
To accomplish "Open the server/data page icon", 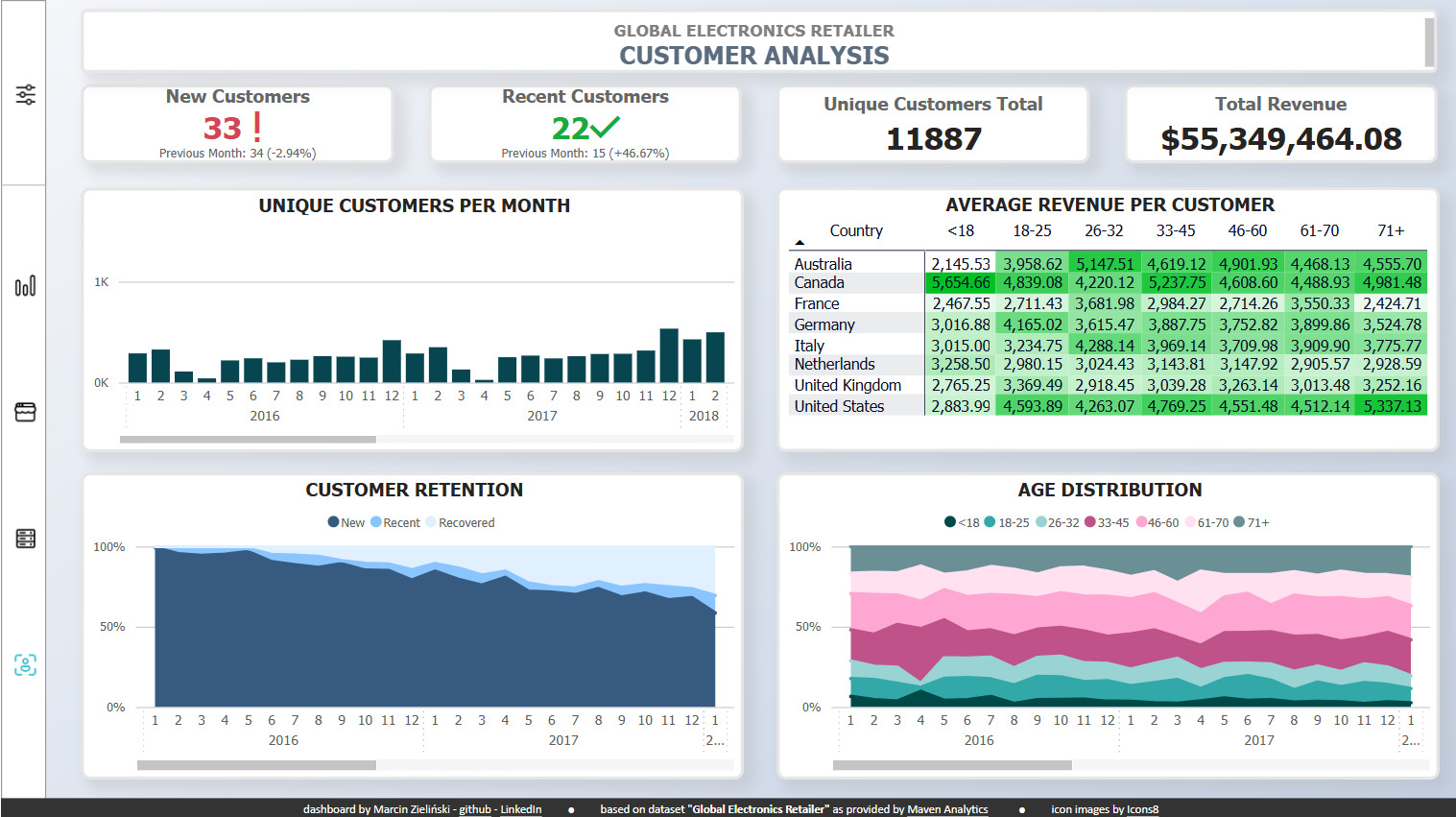I will (x=26, y=539).
